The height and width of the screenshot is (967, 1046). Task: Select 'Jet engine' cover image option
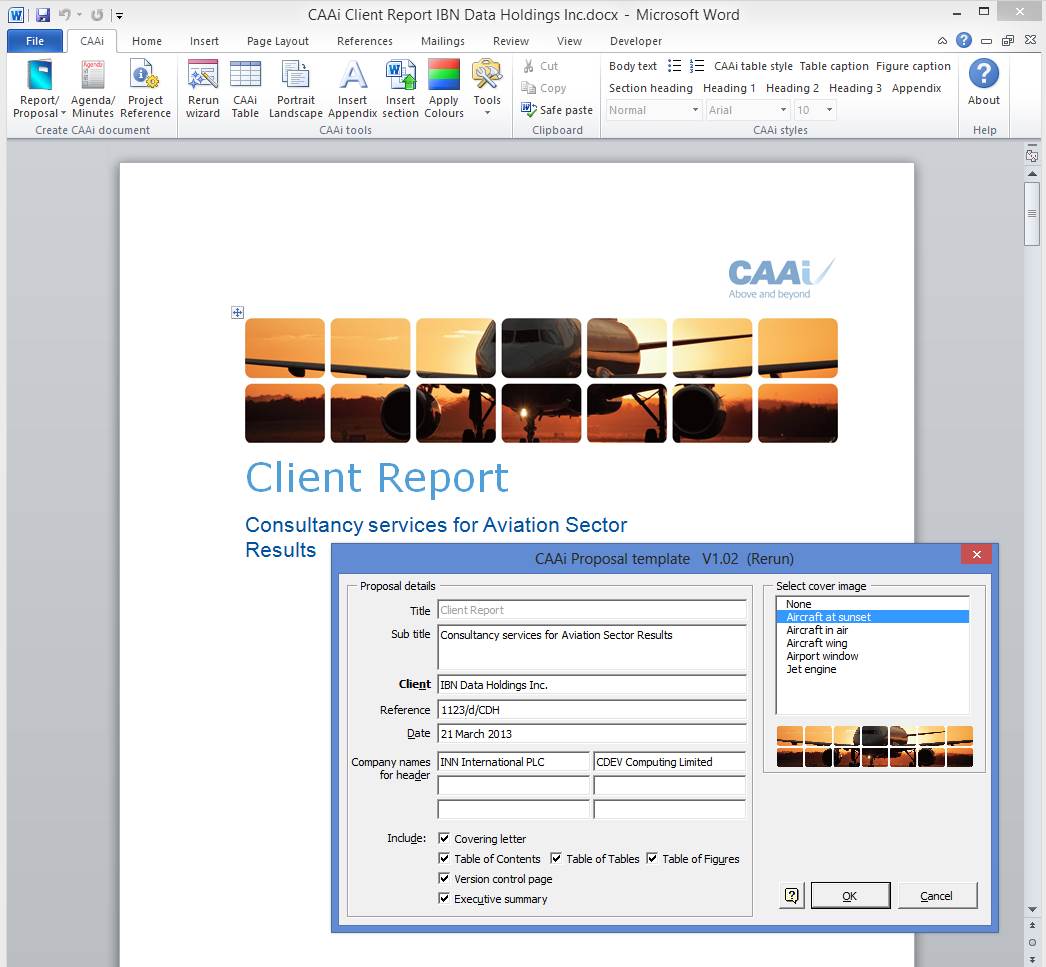coord(872,669)
